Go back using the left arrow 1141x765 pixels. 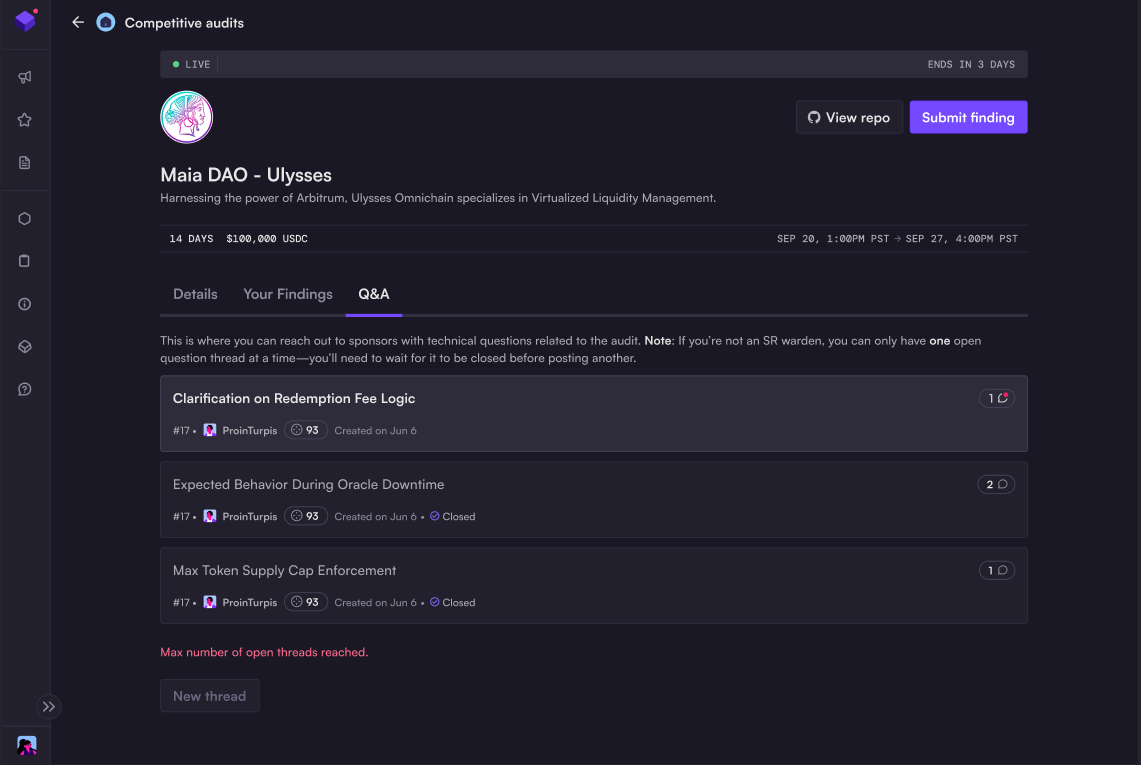click(78, 22)
